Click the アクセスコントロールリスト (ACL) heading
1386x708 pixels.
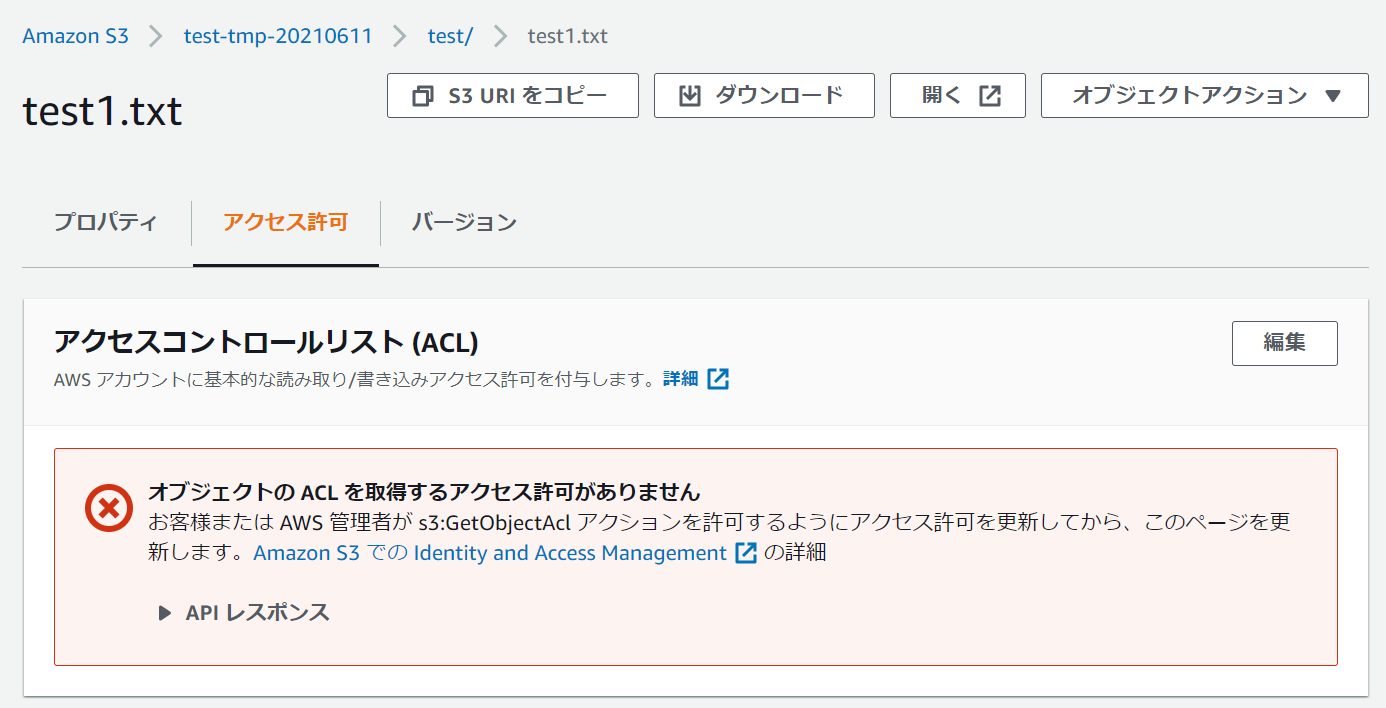pos(266,342)
